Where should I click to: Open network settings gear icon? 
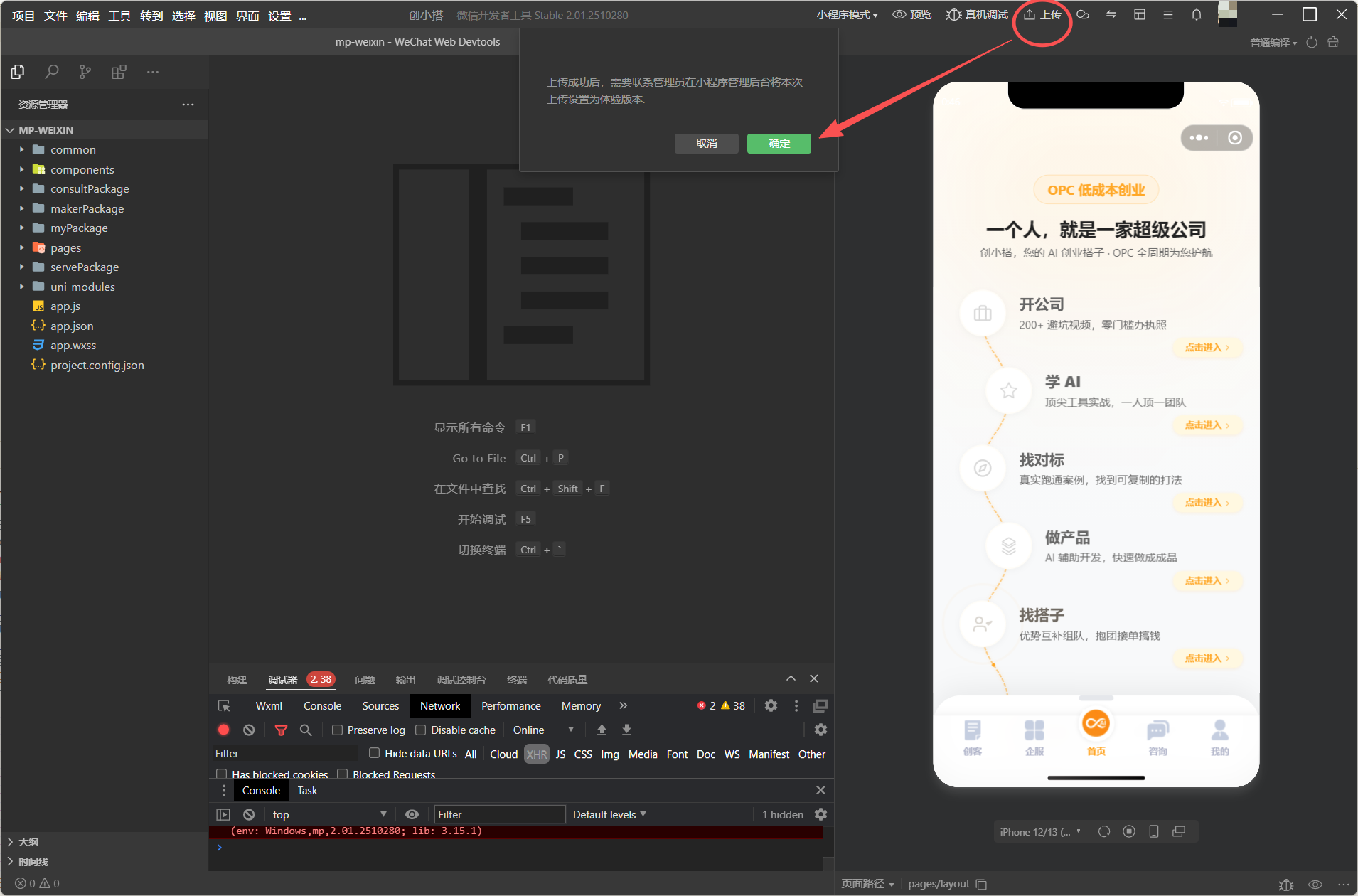820,730
